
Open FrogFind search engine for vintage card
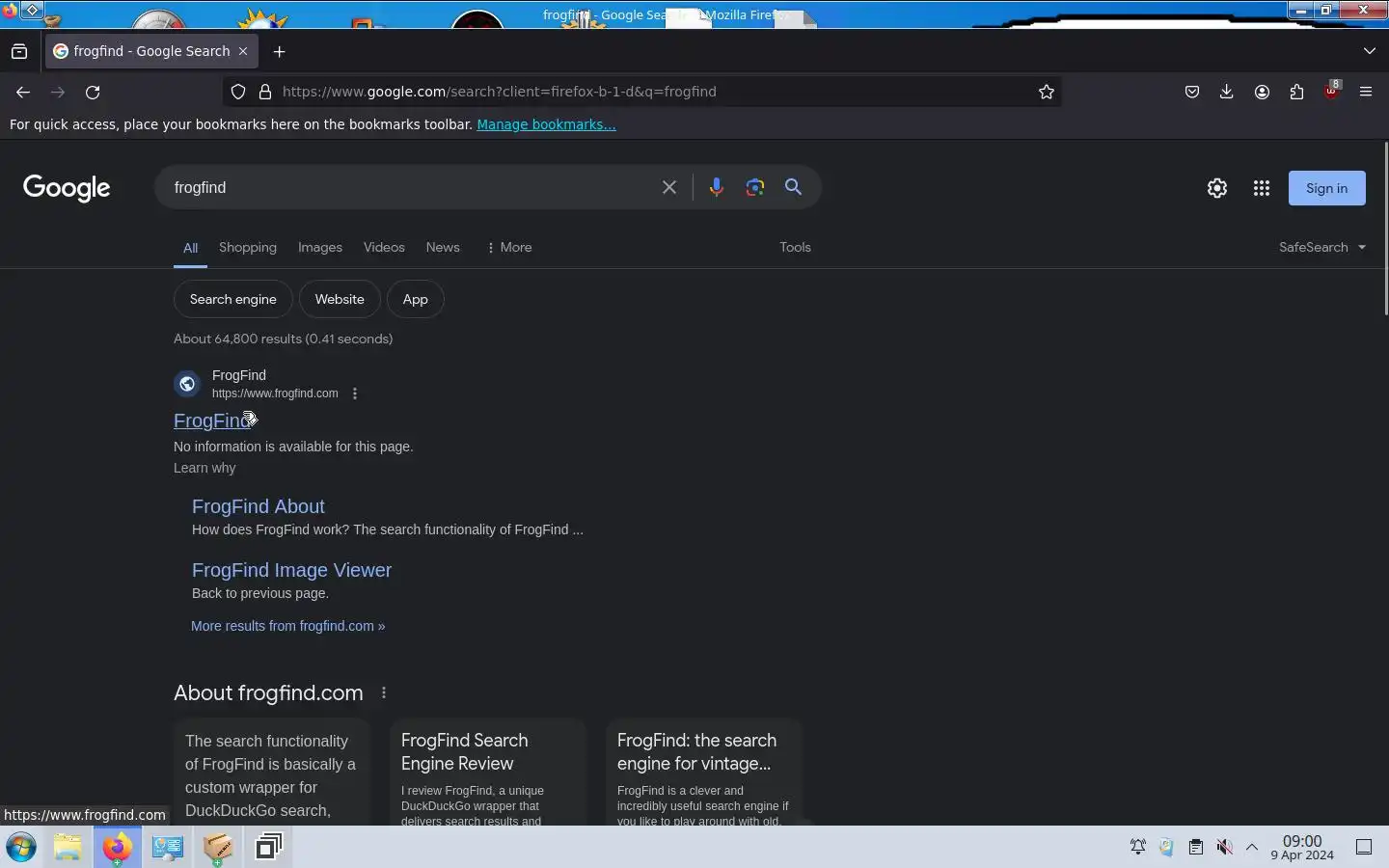point(704,772)
